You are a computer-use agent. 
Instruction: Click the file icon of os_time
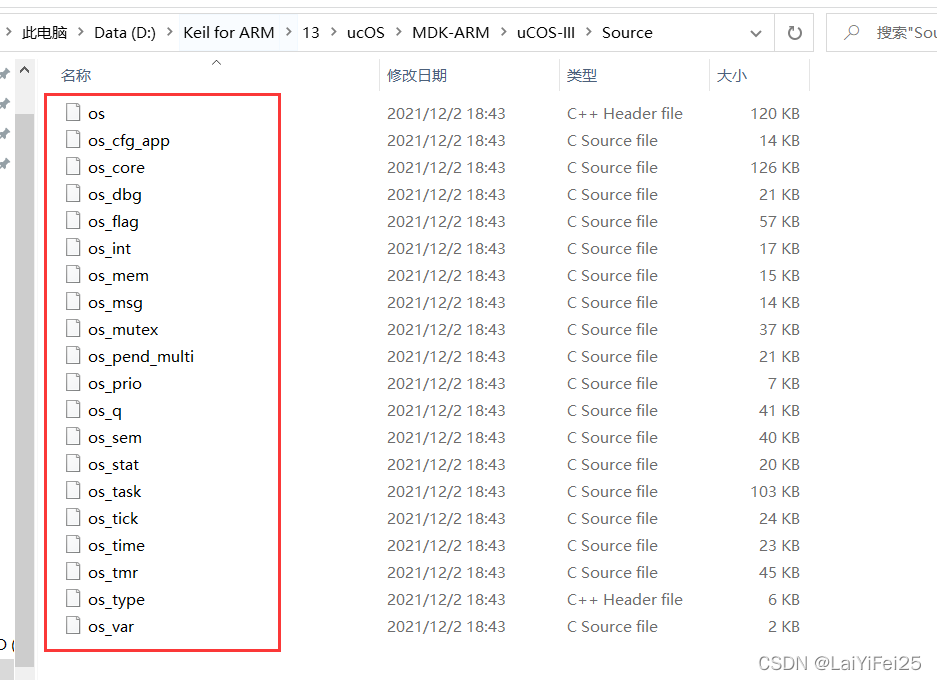pos(73,544)
